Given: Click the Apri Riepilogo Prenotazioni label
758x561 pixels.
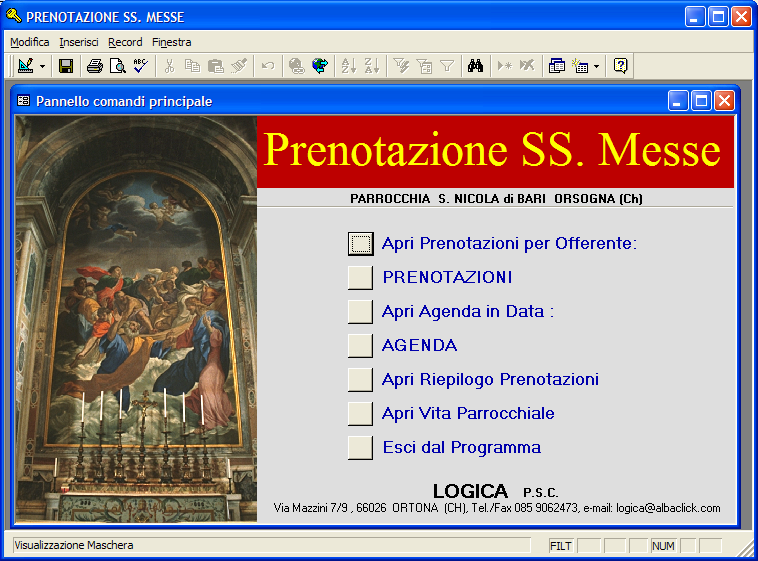Looking at the screenshot, I should click(x=490, y=380).
